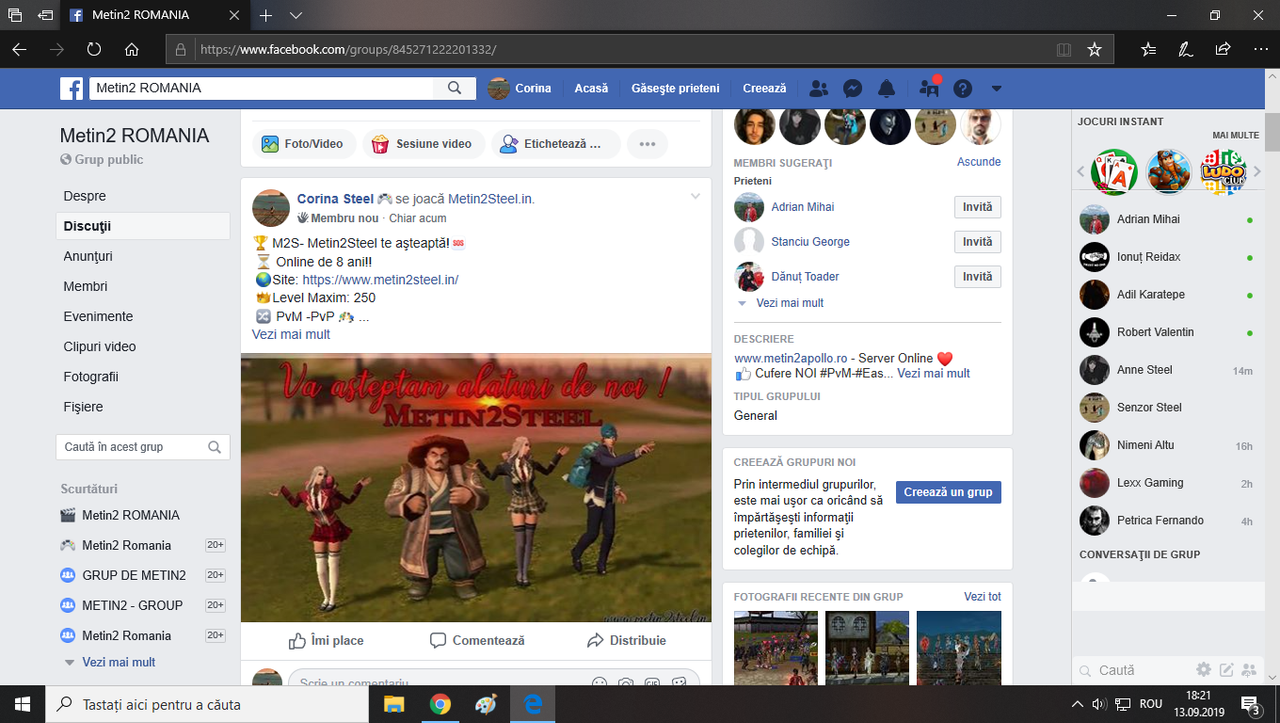
Task: Click the Caută în acest grup search field
Action: click(x=143, y=447)
